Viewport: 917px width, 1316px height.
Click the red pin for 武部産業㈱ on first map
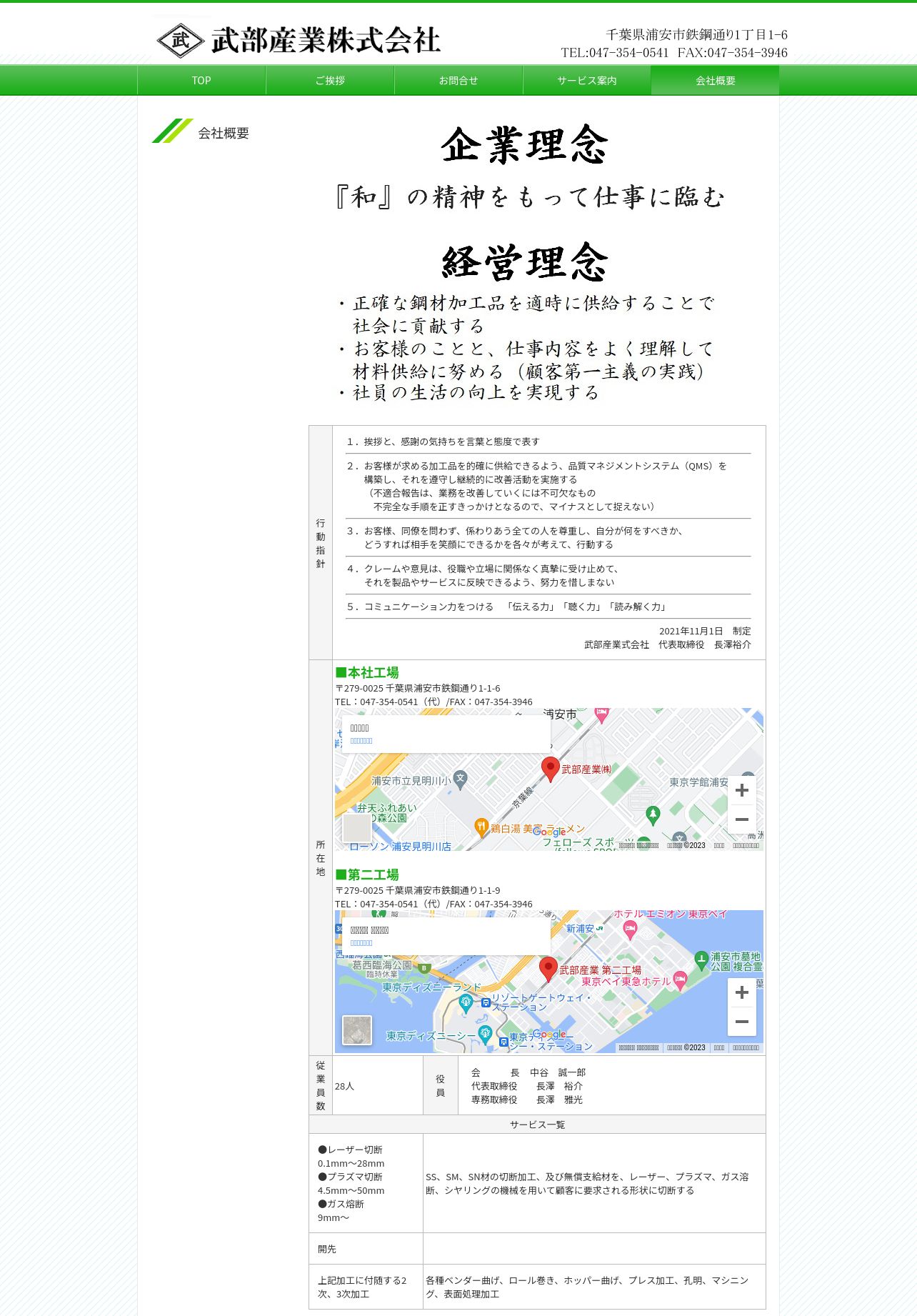tap(550, 769)
